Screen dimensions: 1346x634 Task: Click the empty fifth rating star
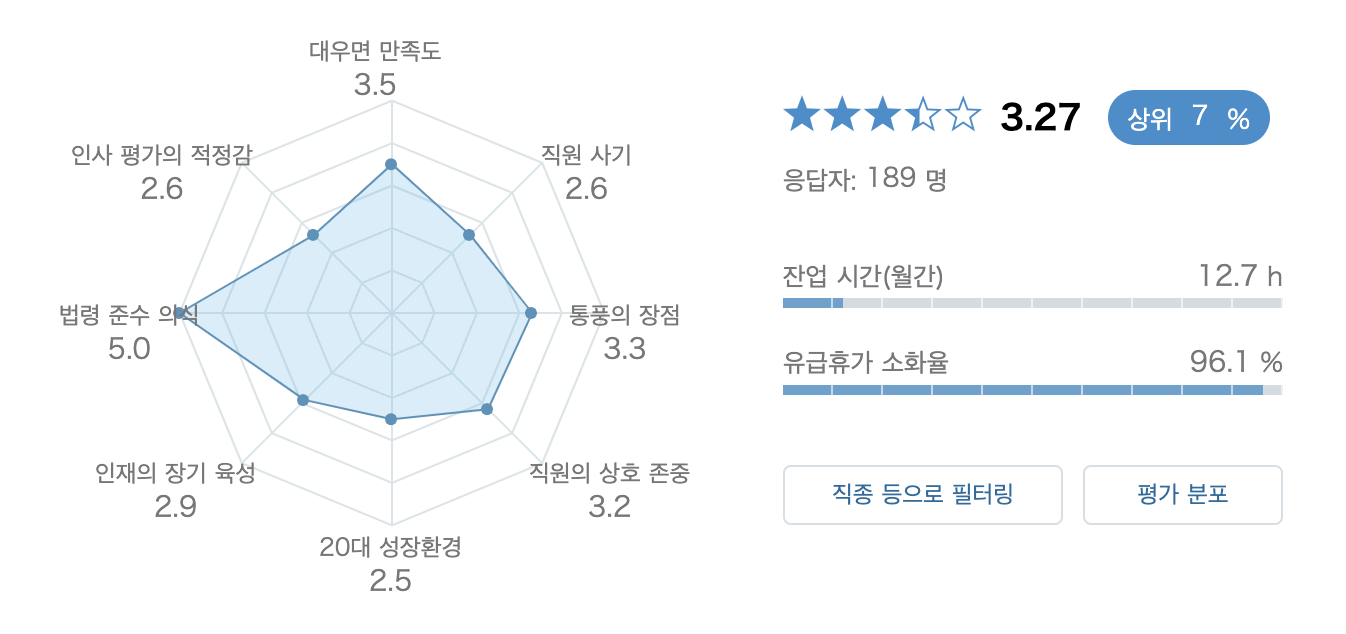(x=962, y=116)
